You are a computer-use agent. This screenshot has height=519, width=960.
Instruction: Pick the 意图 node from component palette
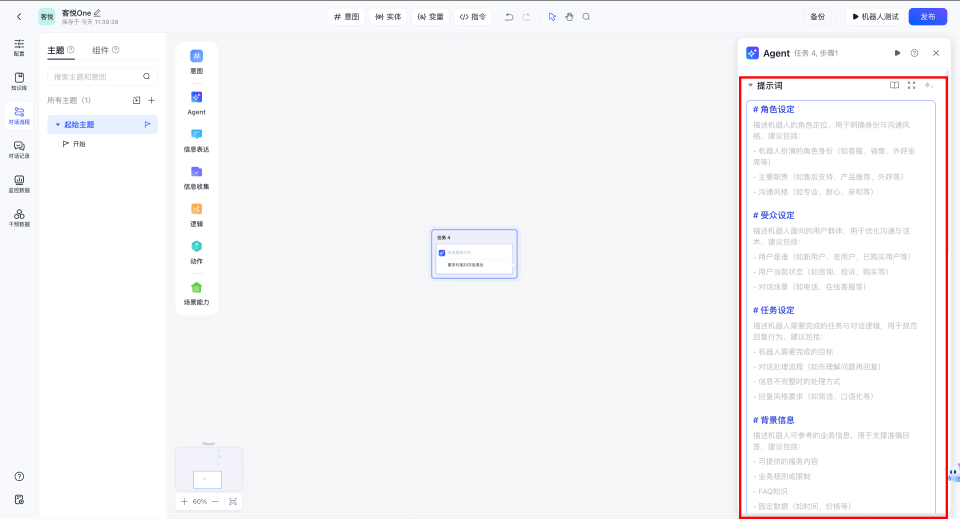coord(197,62)
